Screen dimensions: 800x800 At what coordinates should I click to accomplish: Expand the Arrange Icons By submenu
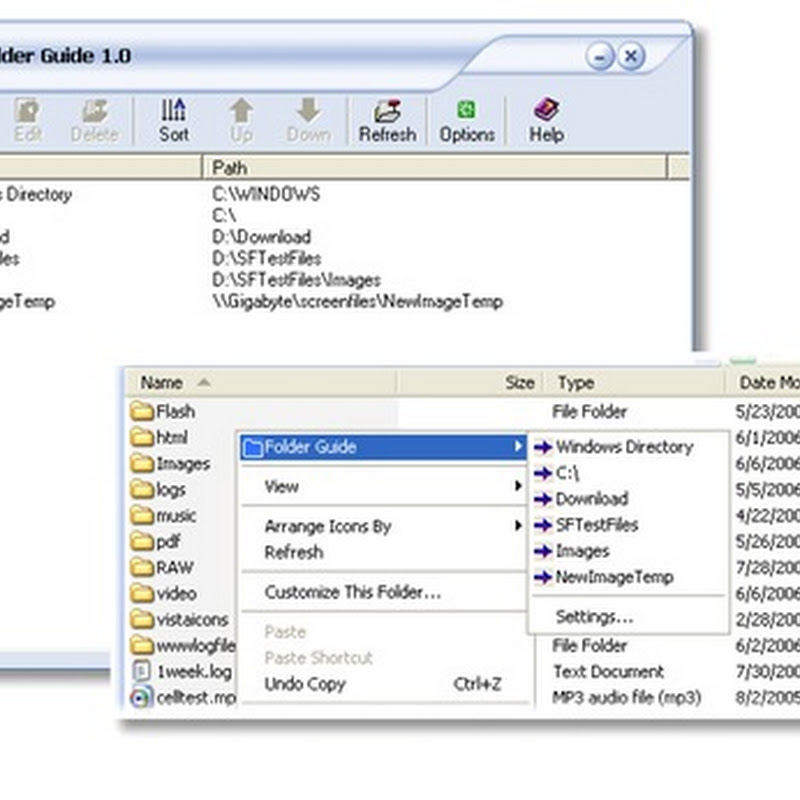383,526
